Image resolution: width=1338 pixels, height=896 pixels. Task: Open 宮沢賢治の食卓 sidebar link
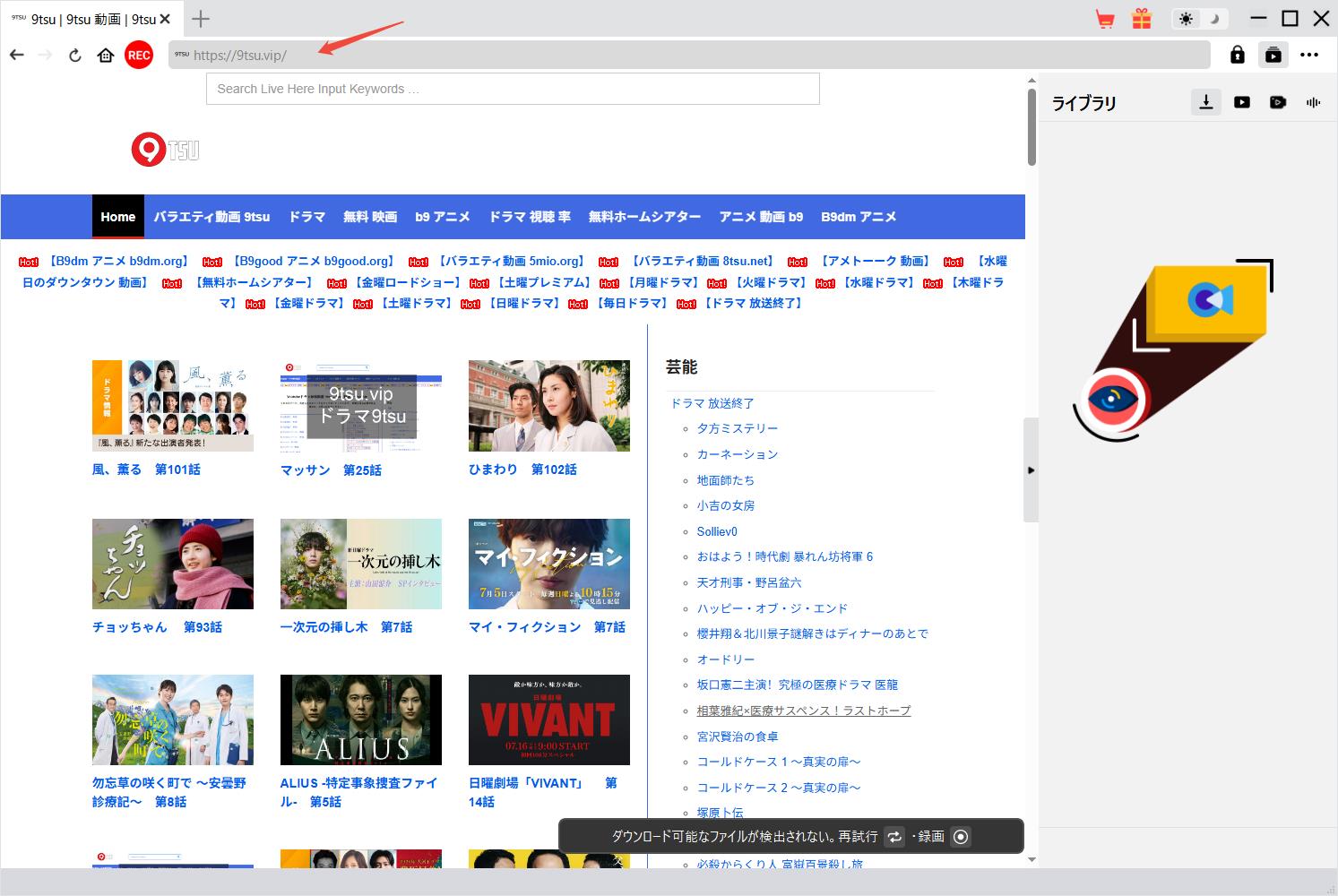738,737
